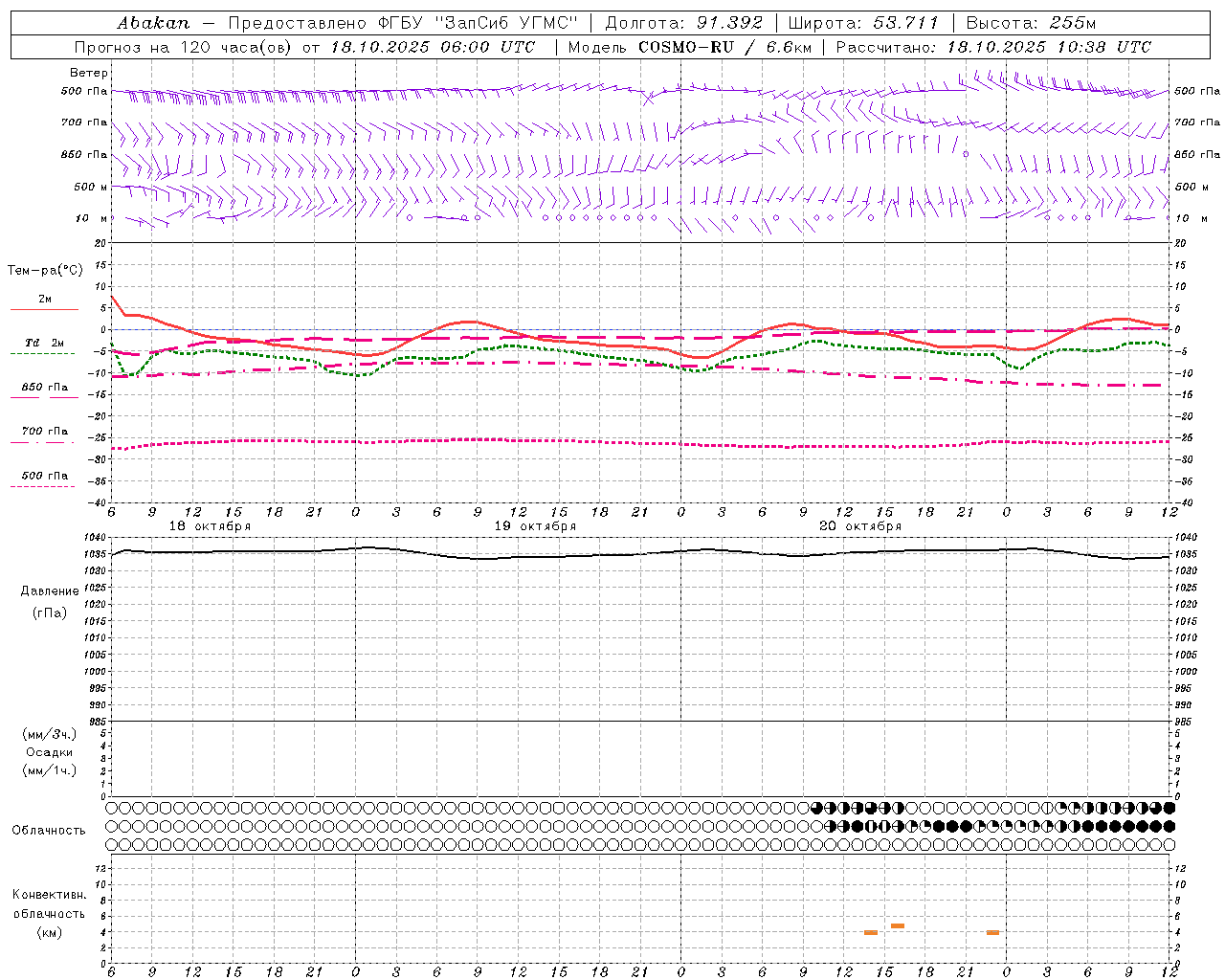The width and height of the screenshot is (1225, 980).
Task: Click the "700 гПа" entry in temperature legend
Action: click(45, 431)
